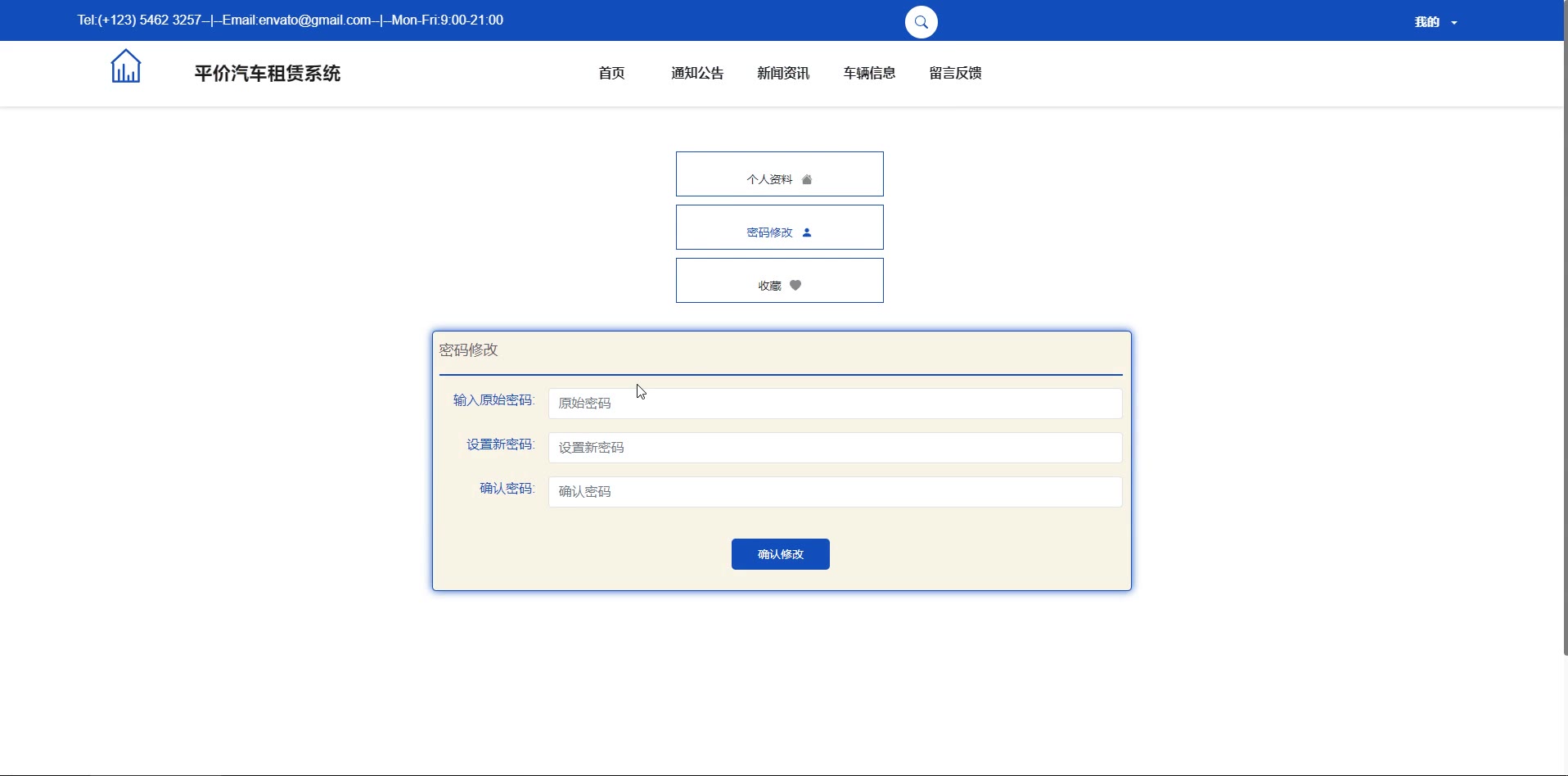Focus the 原始密码 input field

coord(836,404)
